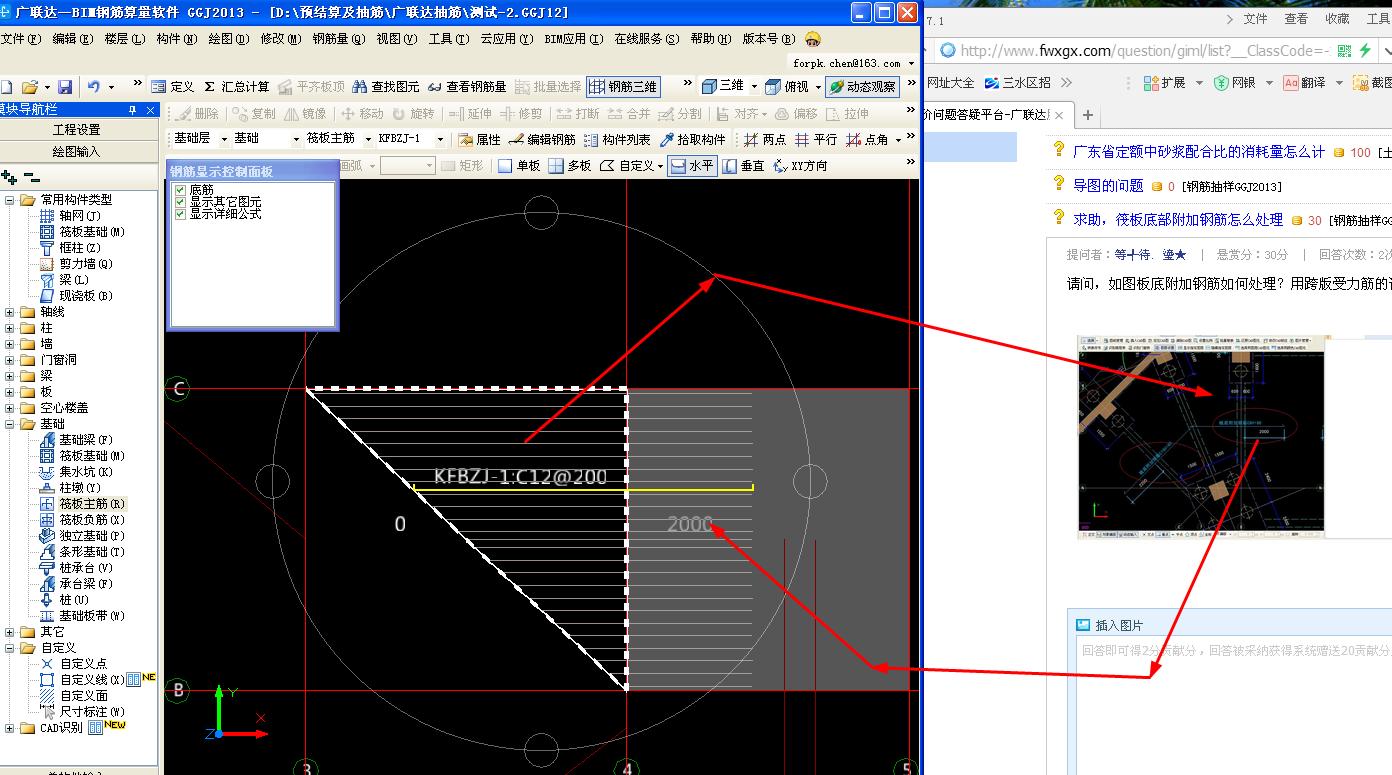Expand the 门窗洞 tree folder
The image size is (1392, 775).
point(11,360)
